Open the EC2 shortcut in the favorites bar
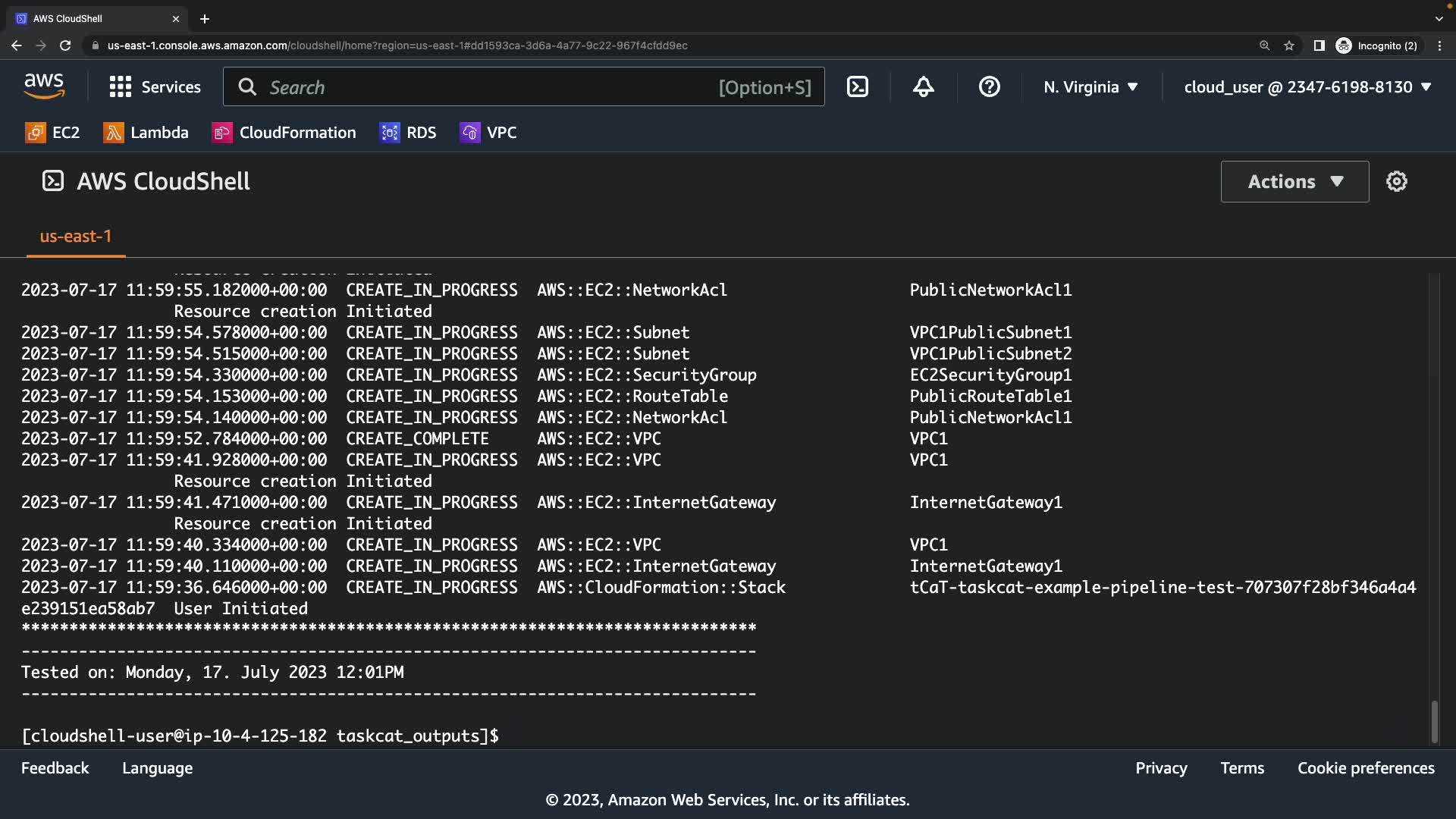The image size is (1456, 819). (52, 133)
